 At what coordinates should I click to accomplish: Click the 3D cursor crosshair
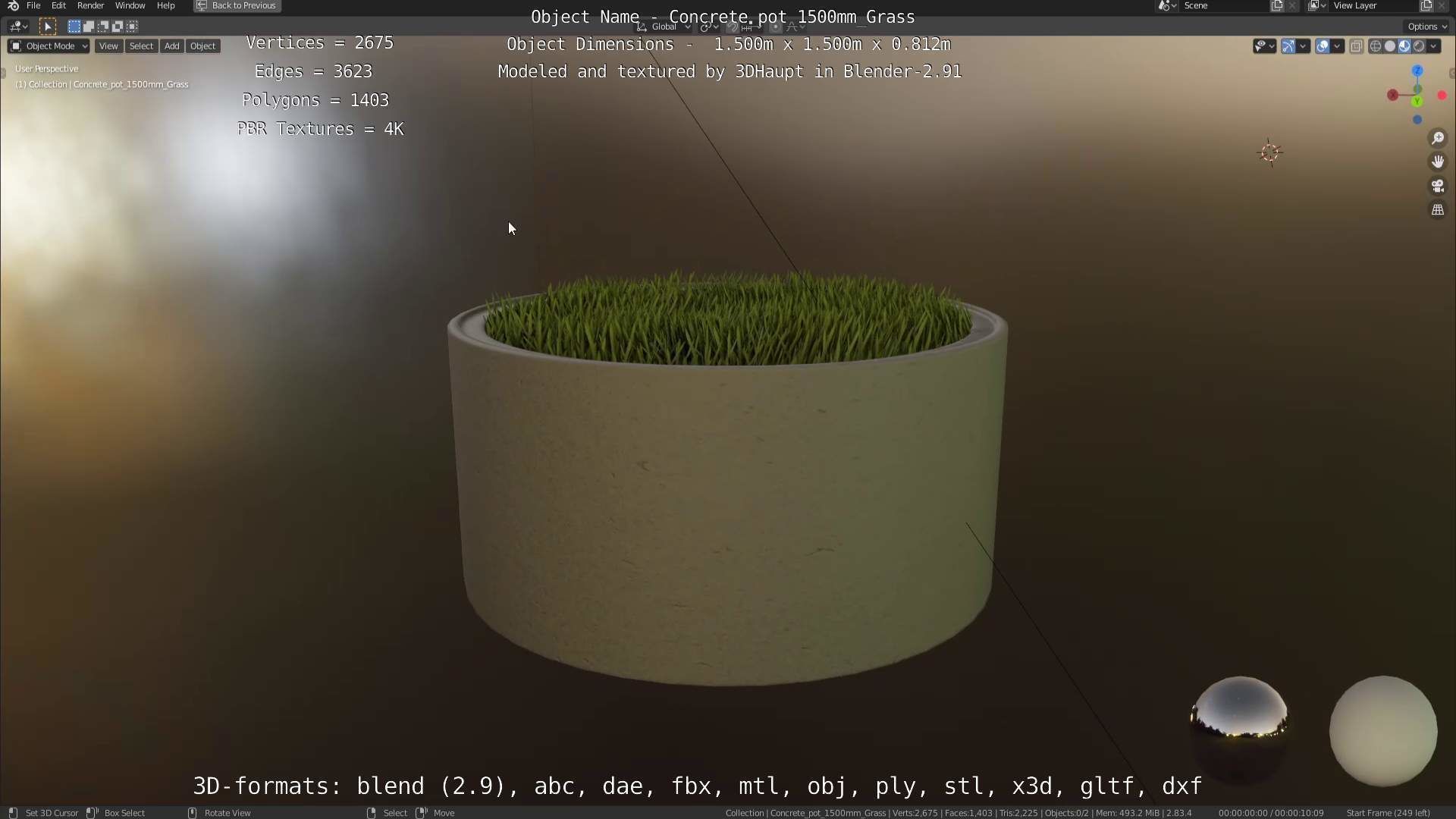pos(1269,152)
